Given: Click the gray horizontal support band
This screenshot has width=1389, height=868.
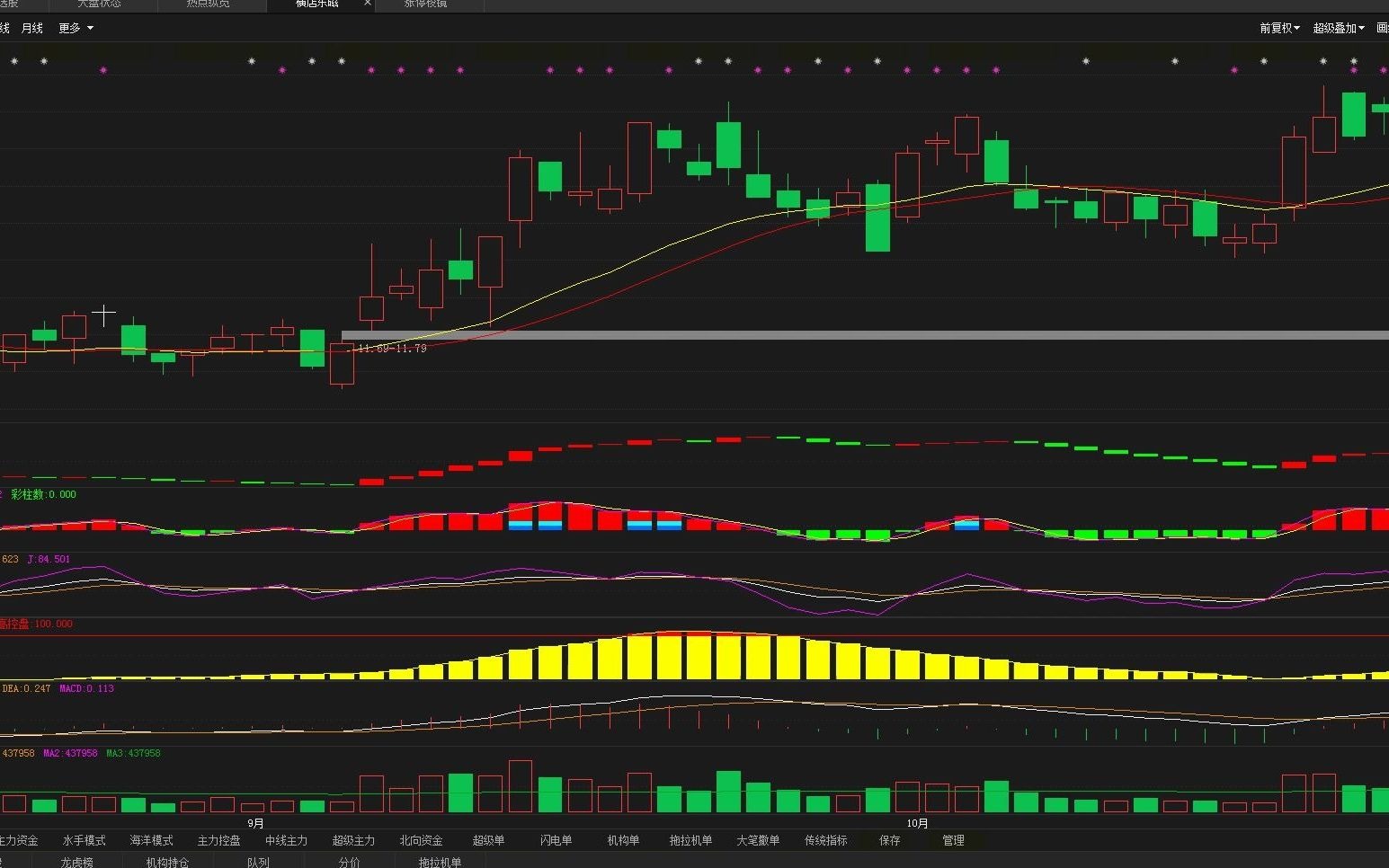Looking at the screenshot, I should (865, 335).
